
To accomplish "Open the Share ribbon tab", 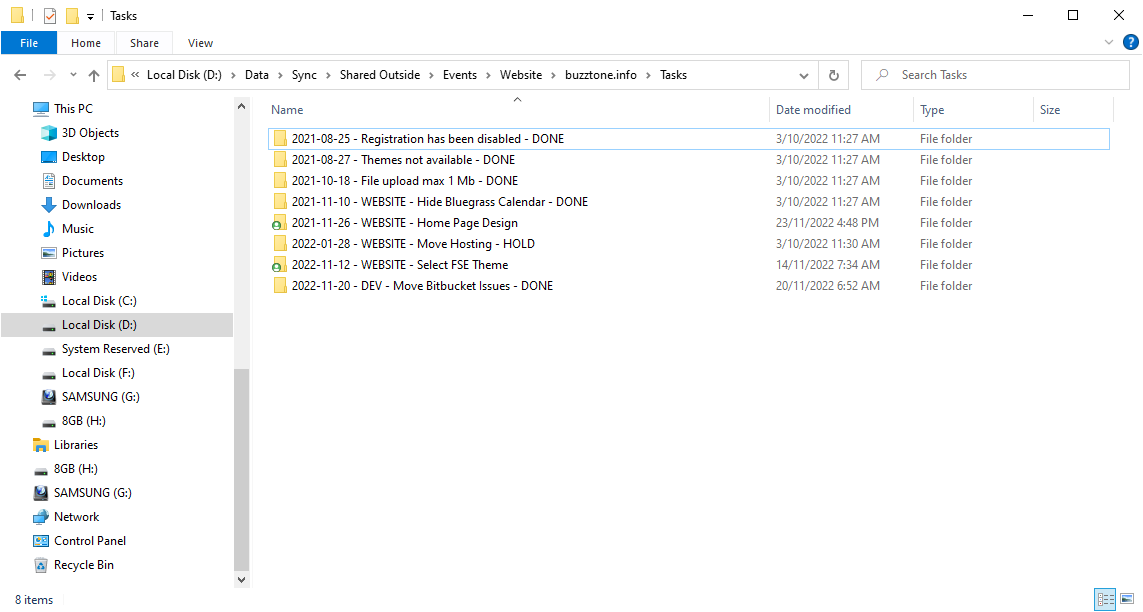I will tap(144, 43).
